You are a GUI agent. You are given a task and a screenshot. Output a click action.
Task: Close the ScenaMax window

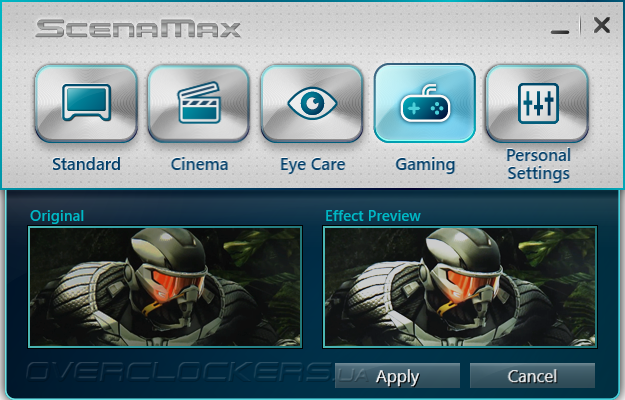coord(601,25)
